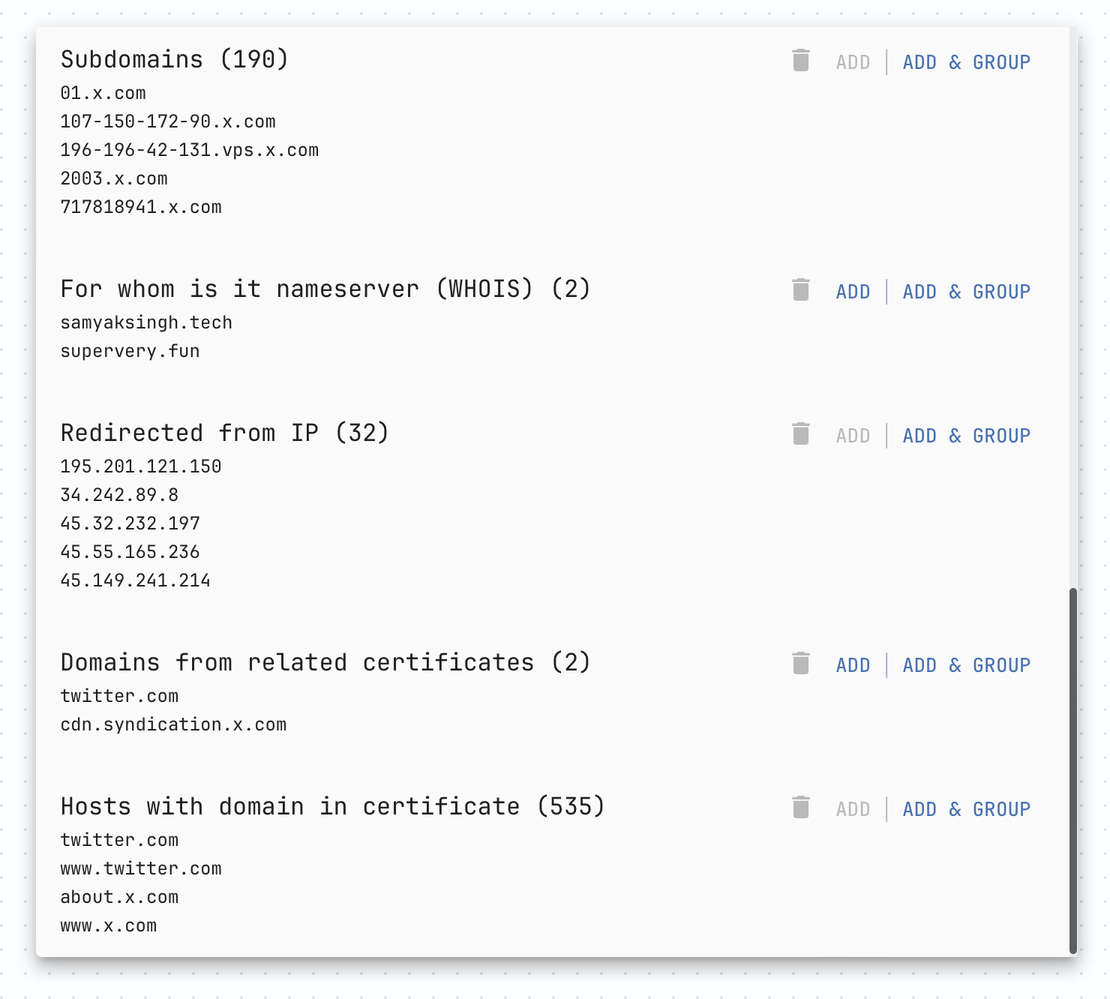Select www.twitter.com in certificate hosts
1110x999 pixels.
pos(140,868)
